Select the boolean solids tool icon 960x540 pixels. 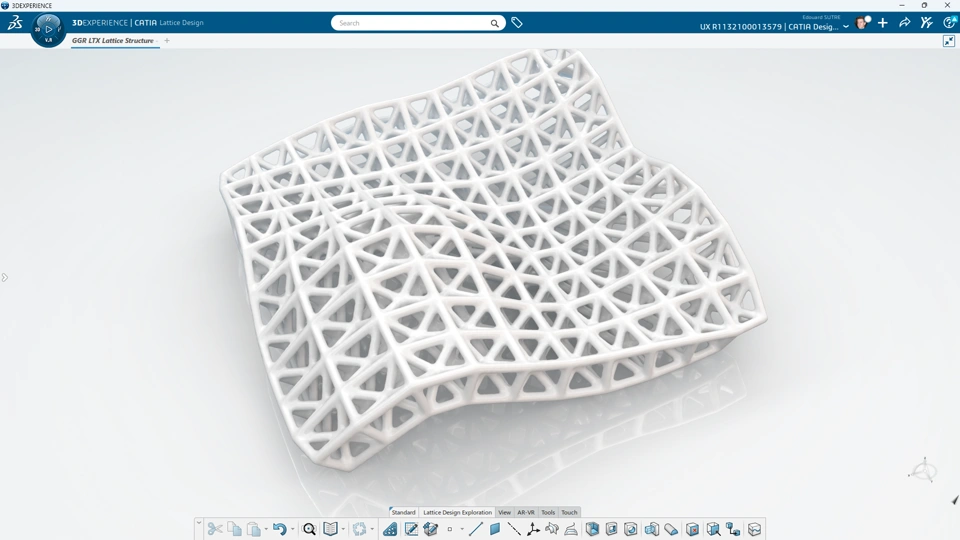pyautogui.click(x=651, y=528)
